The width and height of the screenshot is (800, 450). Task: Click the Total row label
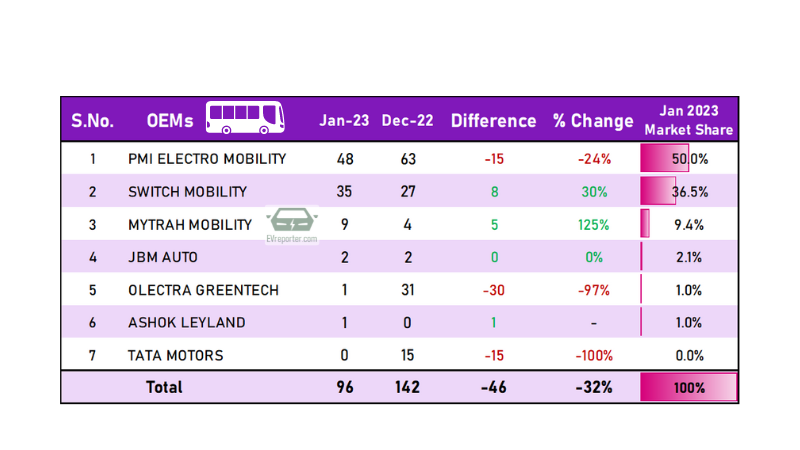pos(164,387)
